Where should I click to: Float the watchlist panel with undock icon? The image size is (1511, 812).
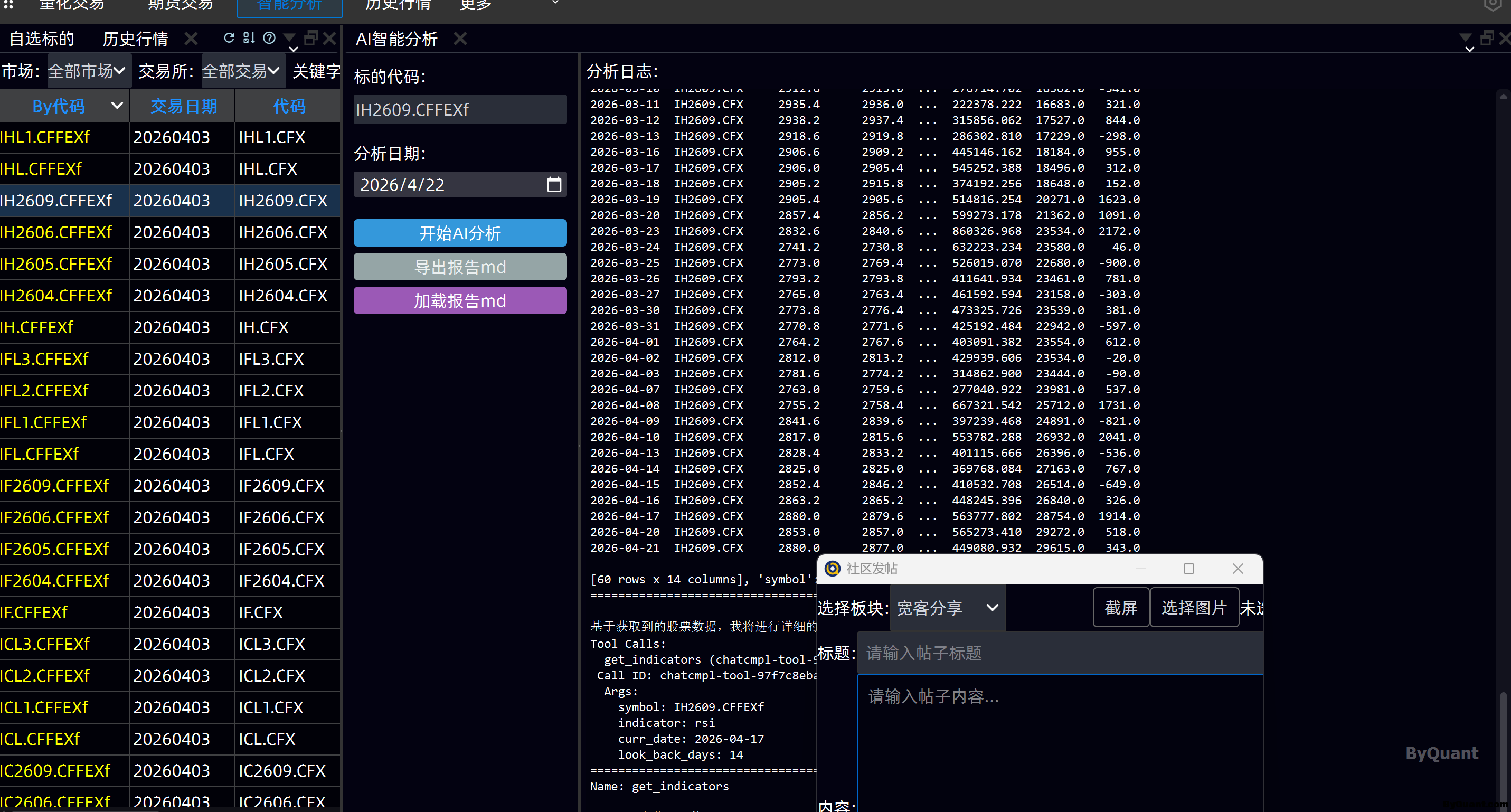[311, 38]
